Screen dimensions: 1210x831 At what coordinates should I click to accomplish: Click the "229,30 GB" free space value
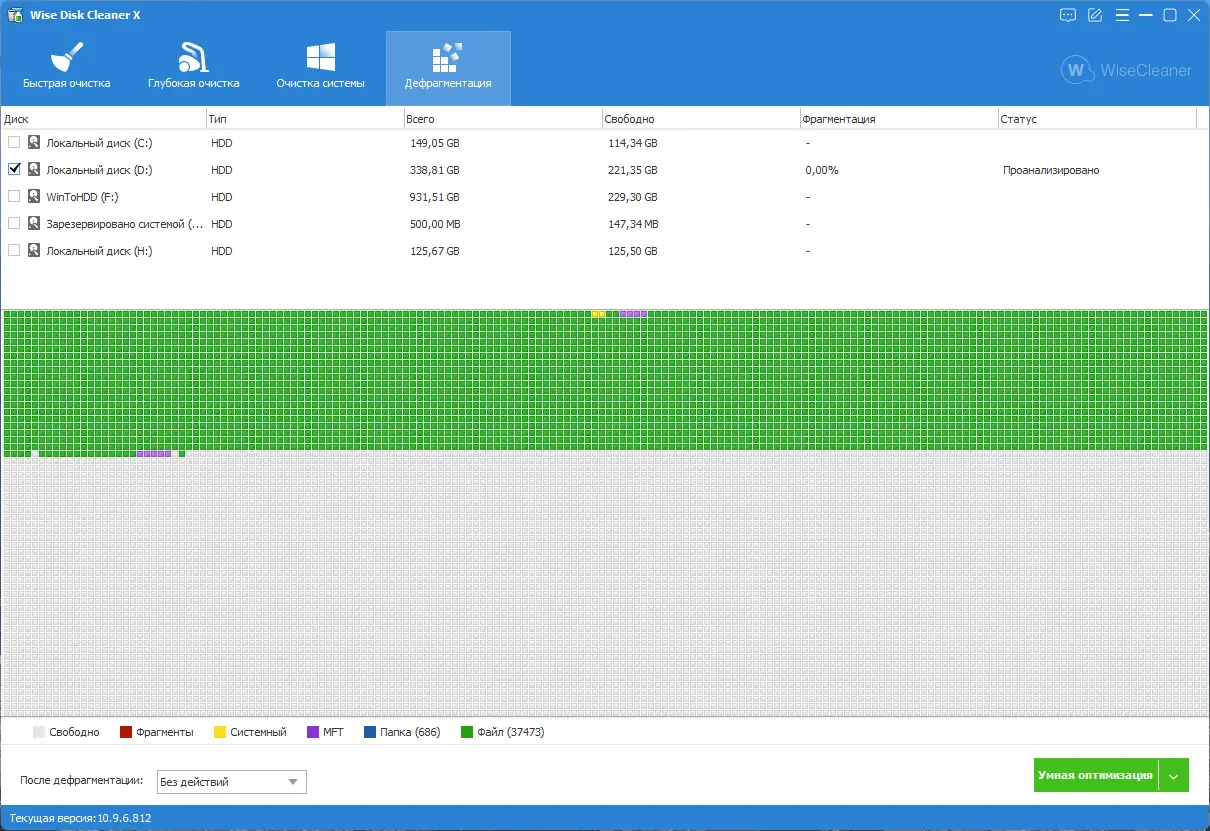(633, 197)
